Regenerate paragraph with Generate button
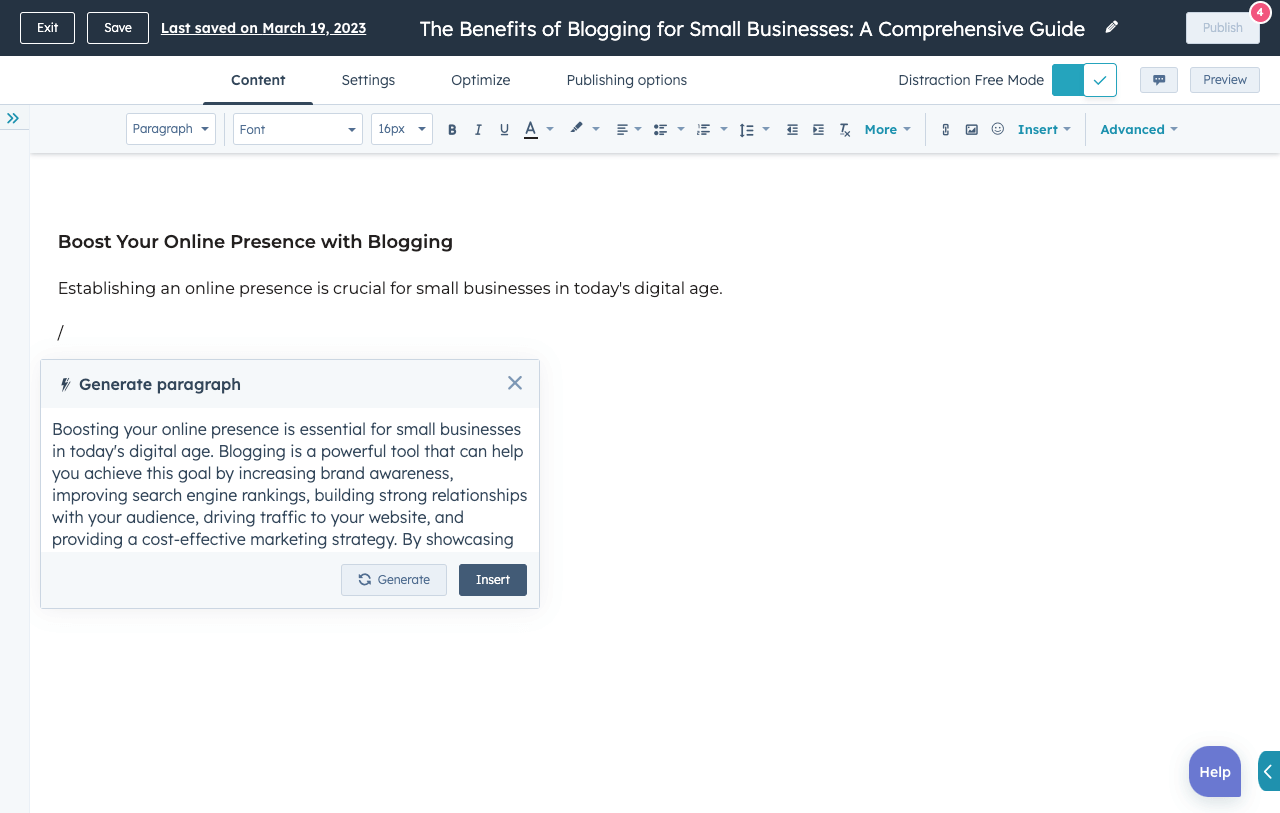1280x813 pixels. click(394, 580)
